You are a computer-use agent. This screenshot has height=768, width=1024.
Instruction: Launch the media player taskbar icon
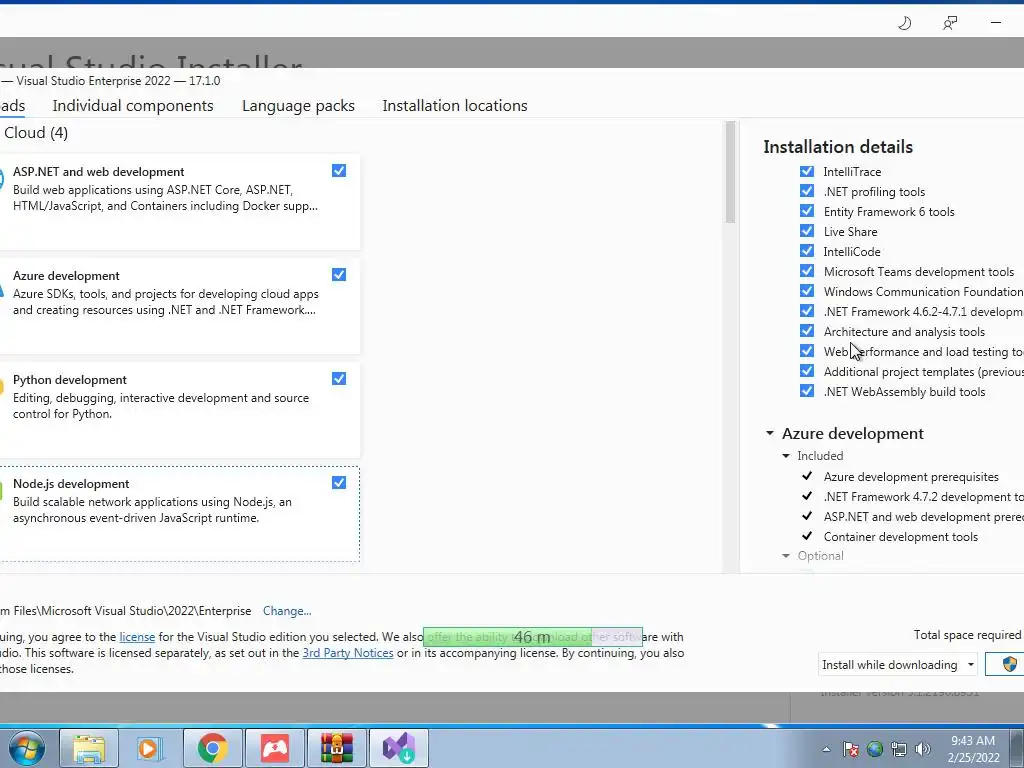pos(150,748)
